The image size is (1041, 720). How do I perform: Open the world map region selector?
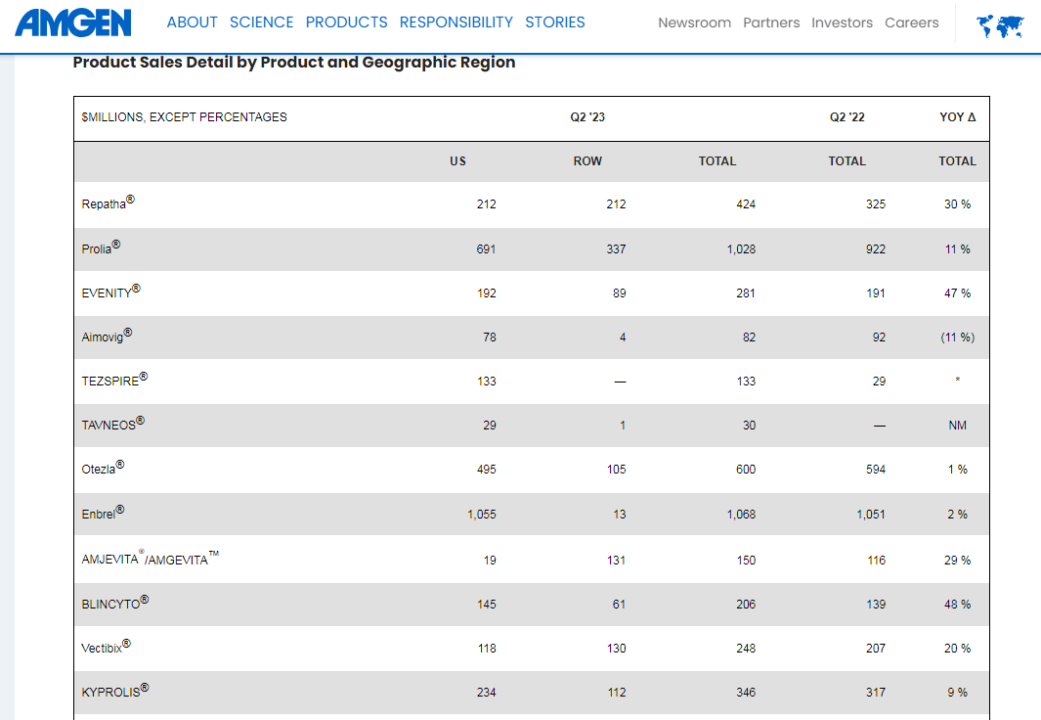999,26
